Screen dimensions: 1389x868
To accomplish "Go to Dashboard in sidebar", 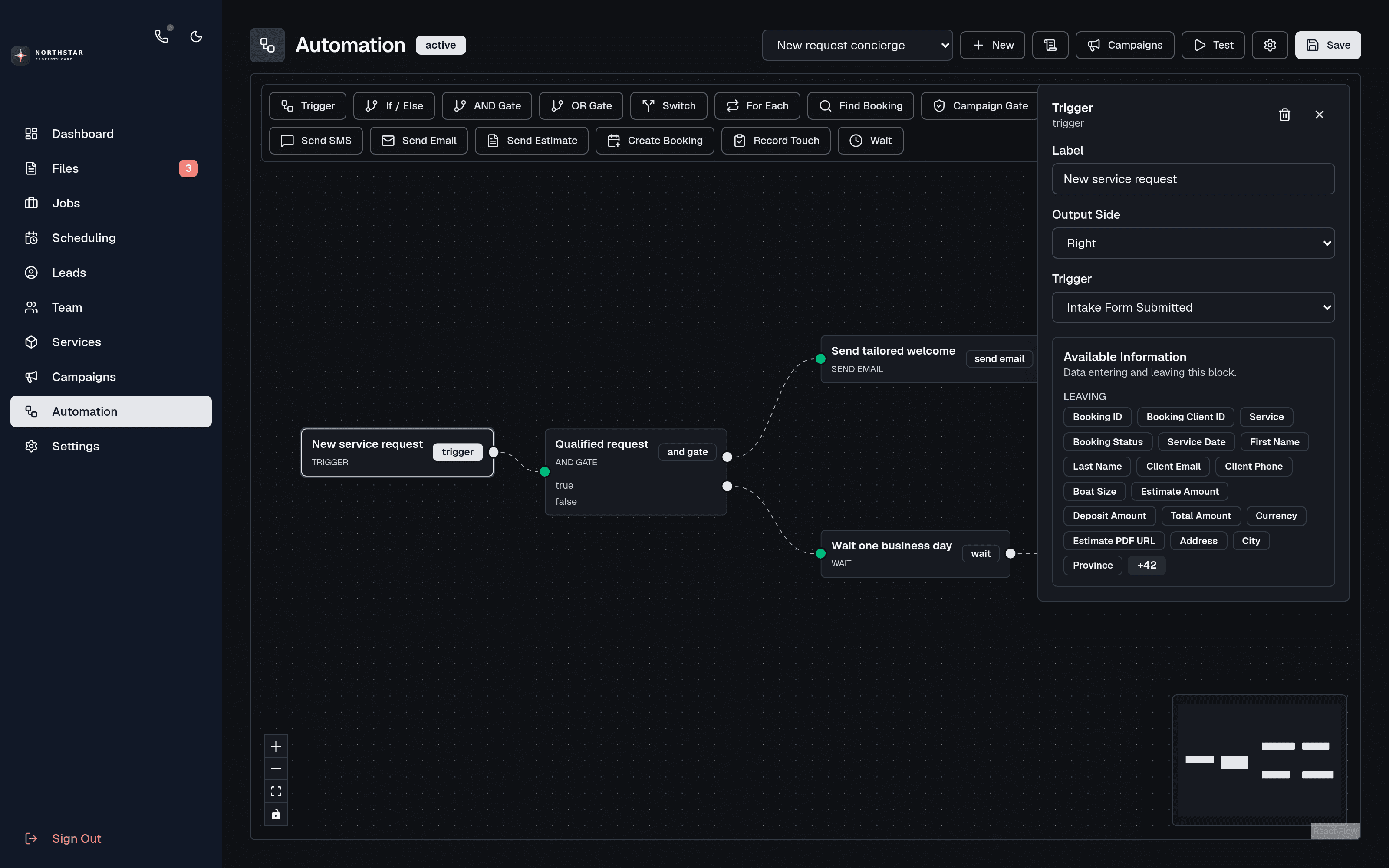I will [111, 134].
